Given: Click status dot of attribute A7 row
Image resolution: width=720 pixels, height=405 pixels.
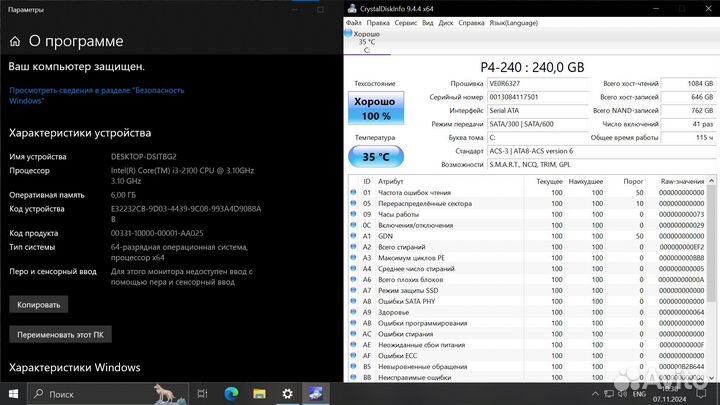Looking at the screenshot, I should pos(353,290).
